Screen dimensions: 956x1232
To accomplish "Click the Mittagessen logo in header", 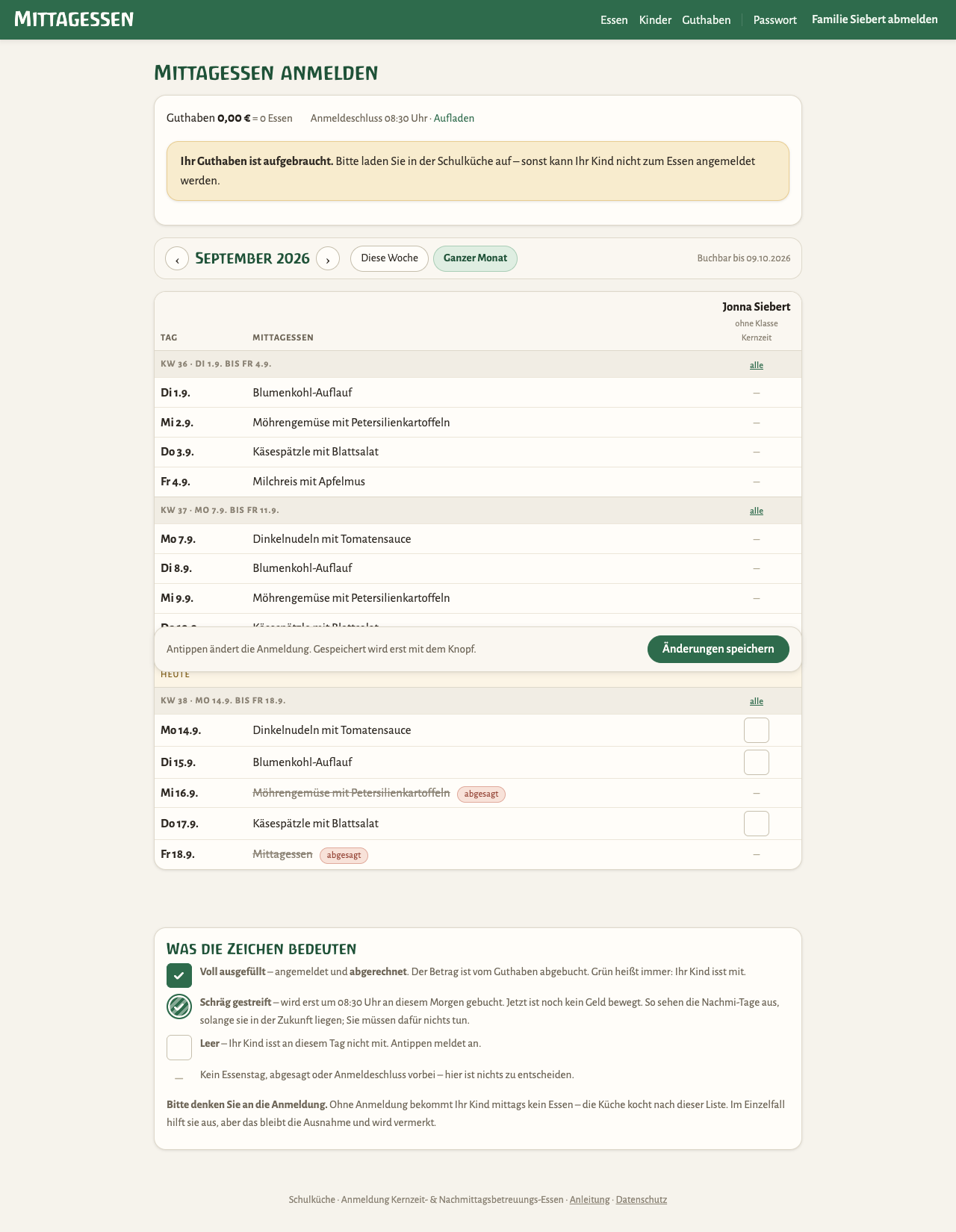I will click(74, 19).
